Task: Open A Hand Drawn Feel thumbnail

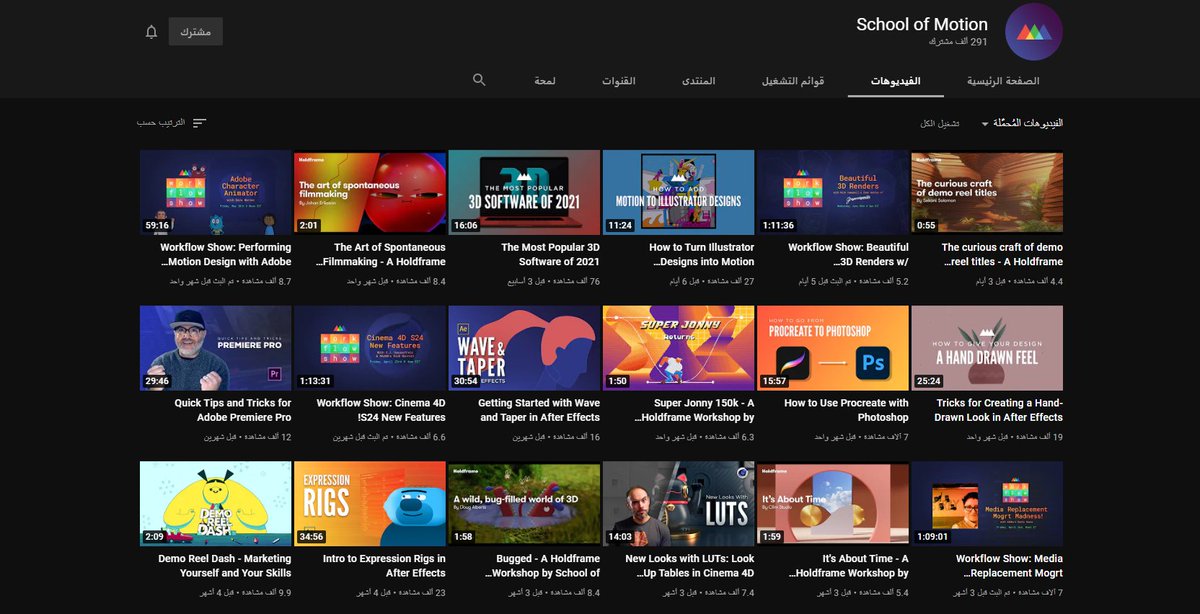Action: point(987,348)
